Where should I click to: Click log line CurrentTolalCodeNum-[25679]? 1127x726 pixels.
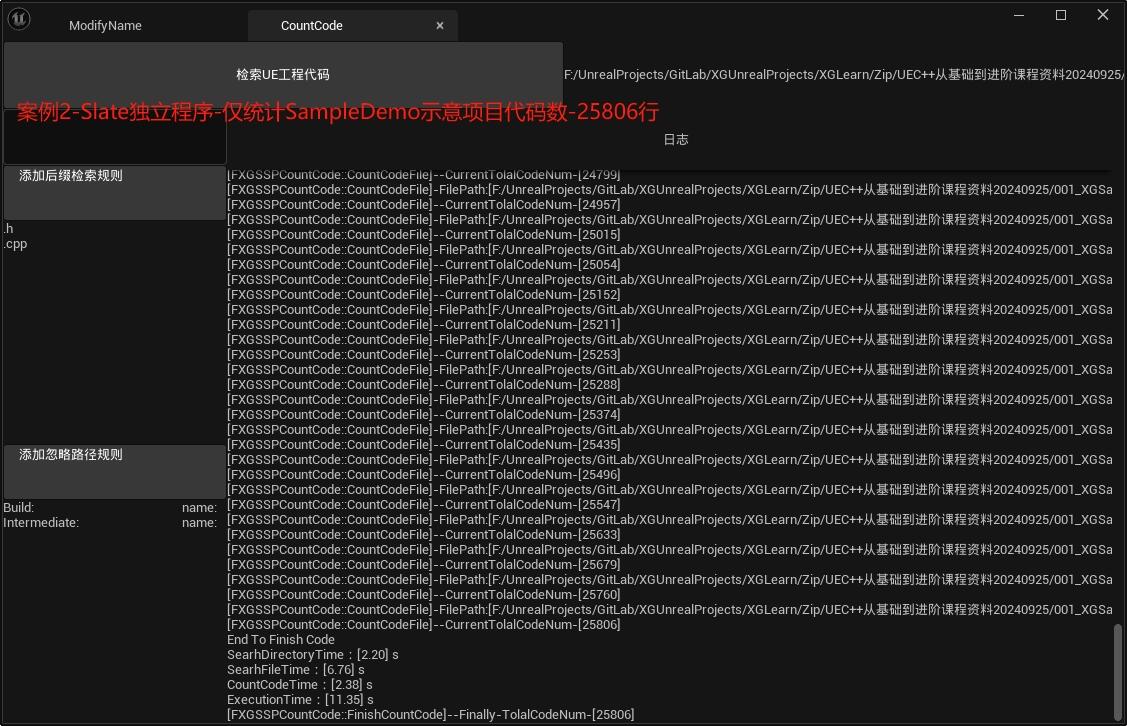(x=424, y=565)
